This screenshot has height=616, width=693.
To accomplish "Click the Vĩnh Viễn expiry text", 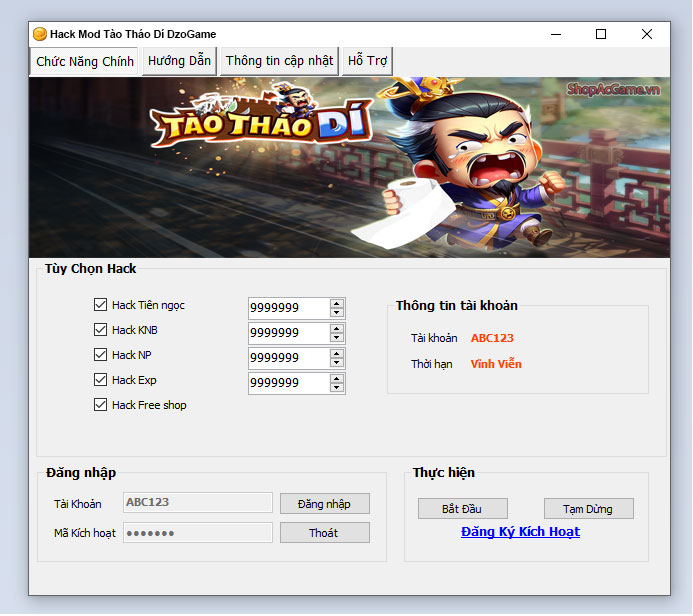I will coord(496,364).
